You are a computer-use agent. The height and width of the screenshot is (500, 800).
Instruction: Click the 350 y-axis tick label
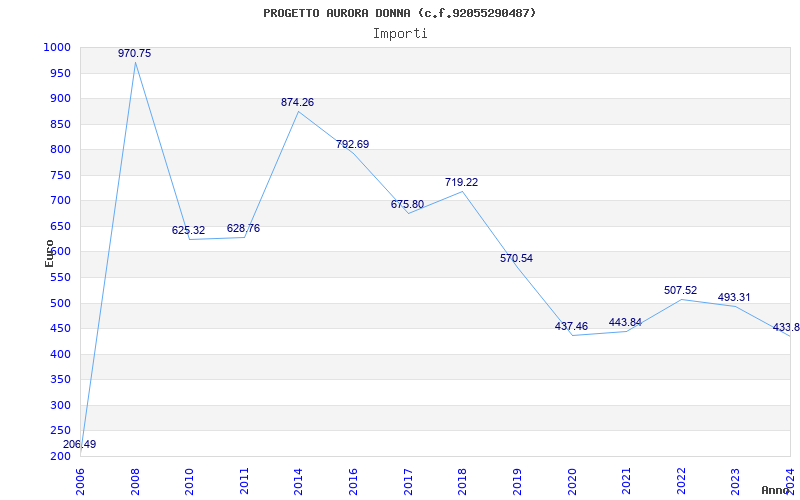(x=60, y=380)
